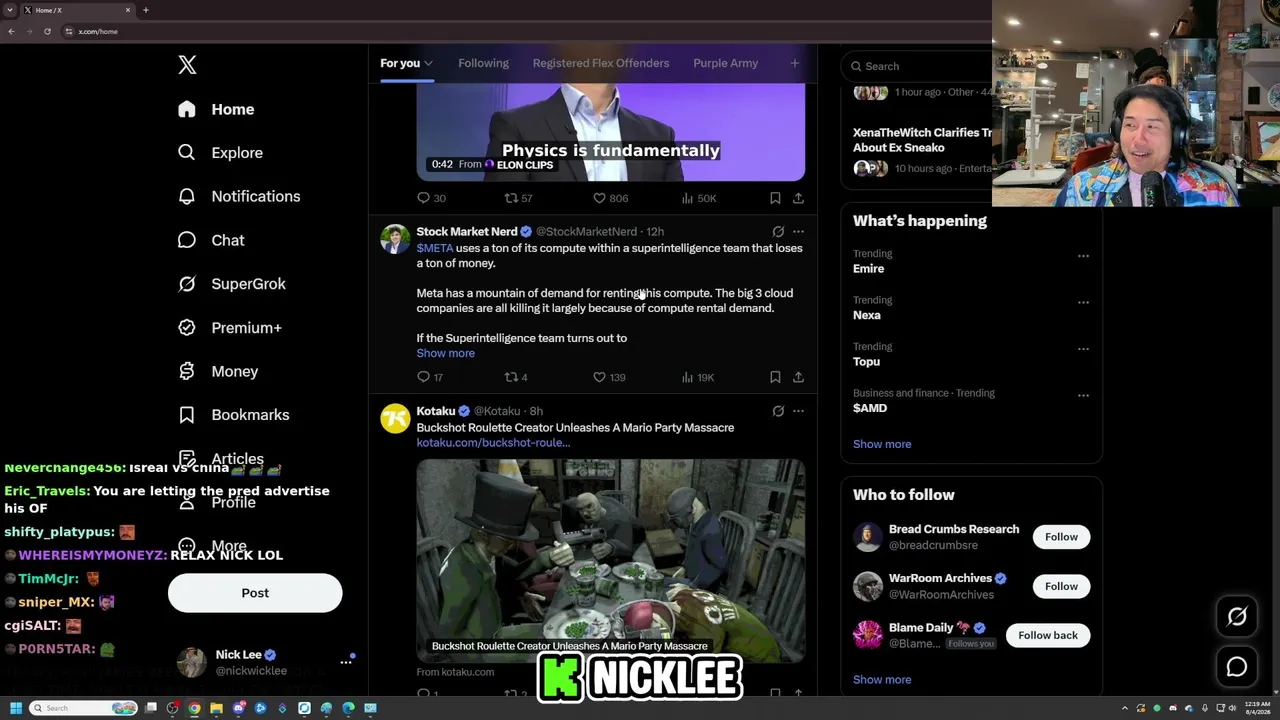Bookmark the Elon Clips video post
This screenshot has width=1280, height=720.
point(775,198)
